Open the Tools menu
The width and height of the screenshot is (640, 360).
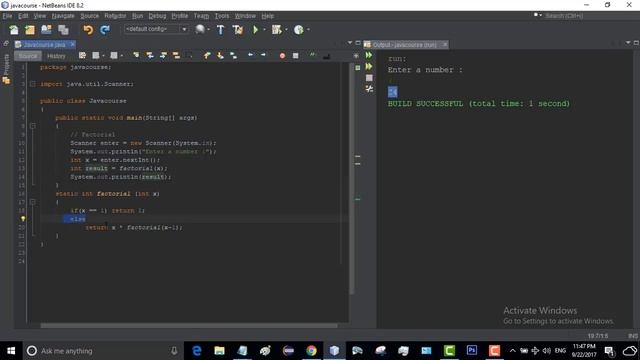pyautogui.click(x=222, y=16)
